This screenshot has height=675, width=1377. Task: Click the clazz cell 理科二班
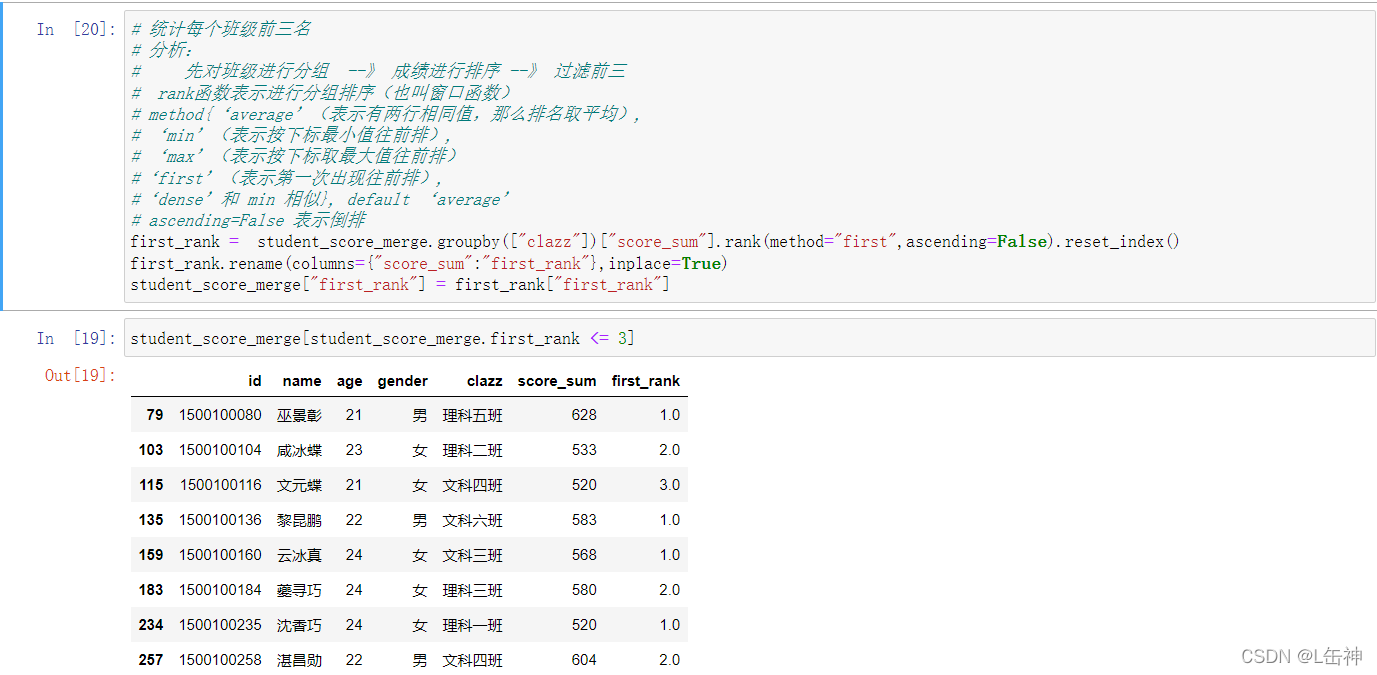pos(473,450)
